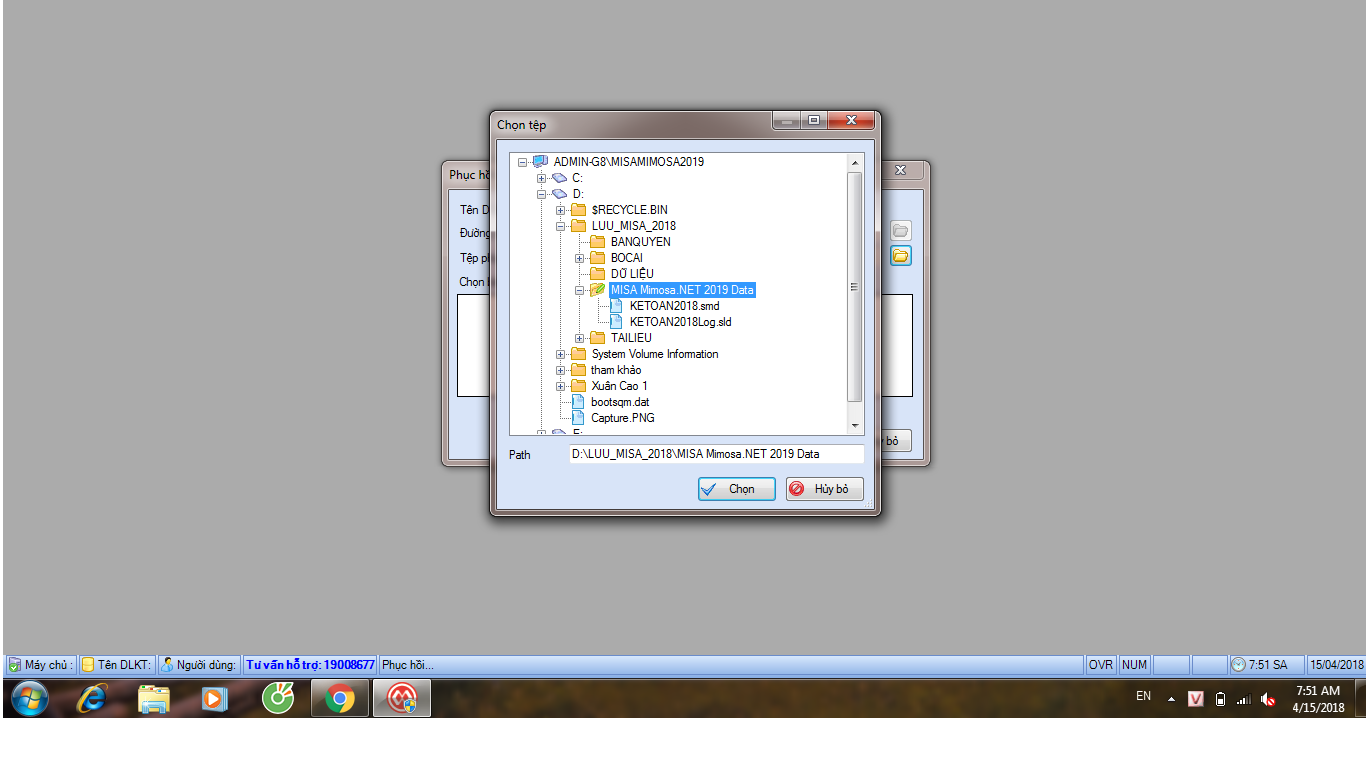The width and height of the screenshot is (1366, 768).
Task: Confirm selection with the Chọn button
Action: point(736,489)
